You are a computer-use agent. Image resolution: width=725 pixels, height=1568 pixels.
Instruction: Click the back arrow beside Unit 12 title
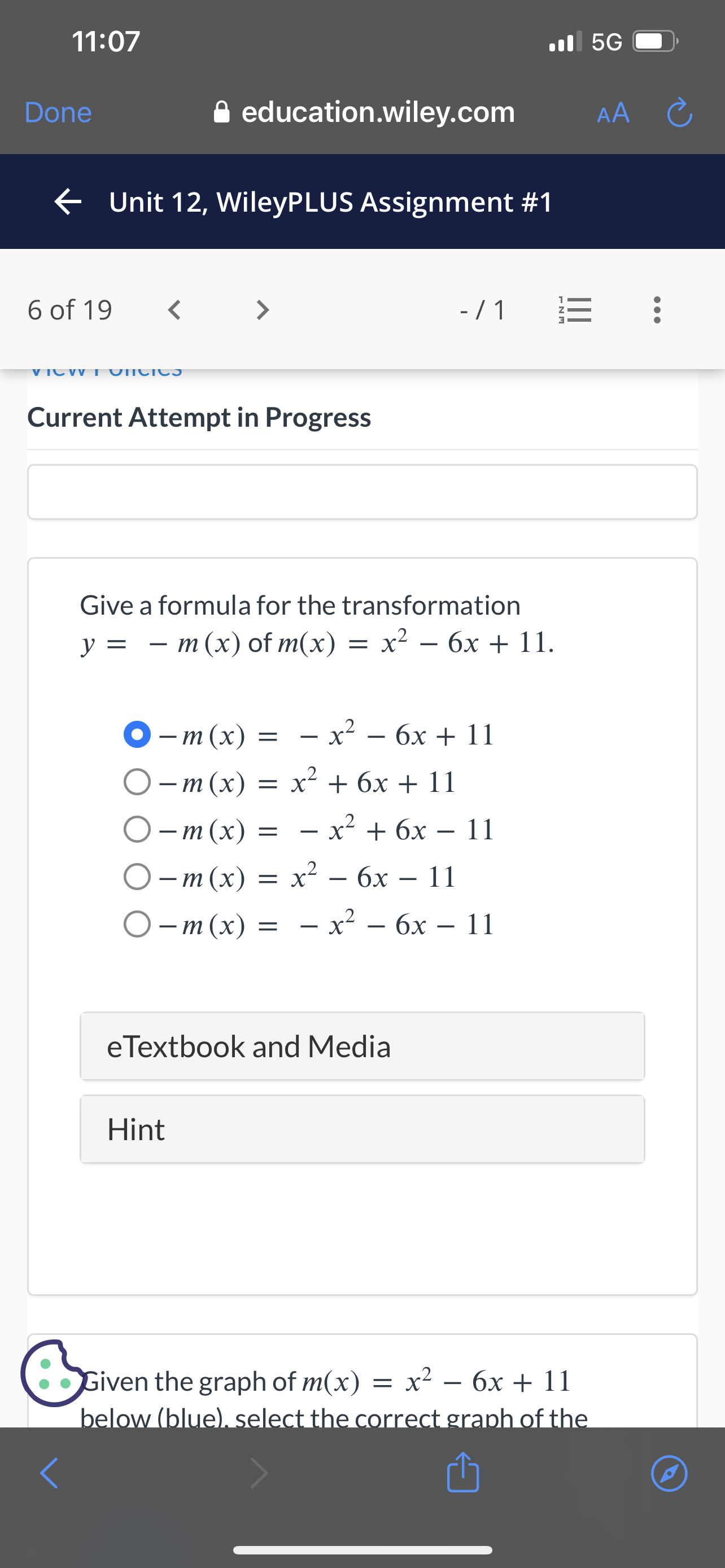point(68,202)
